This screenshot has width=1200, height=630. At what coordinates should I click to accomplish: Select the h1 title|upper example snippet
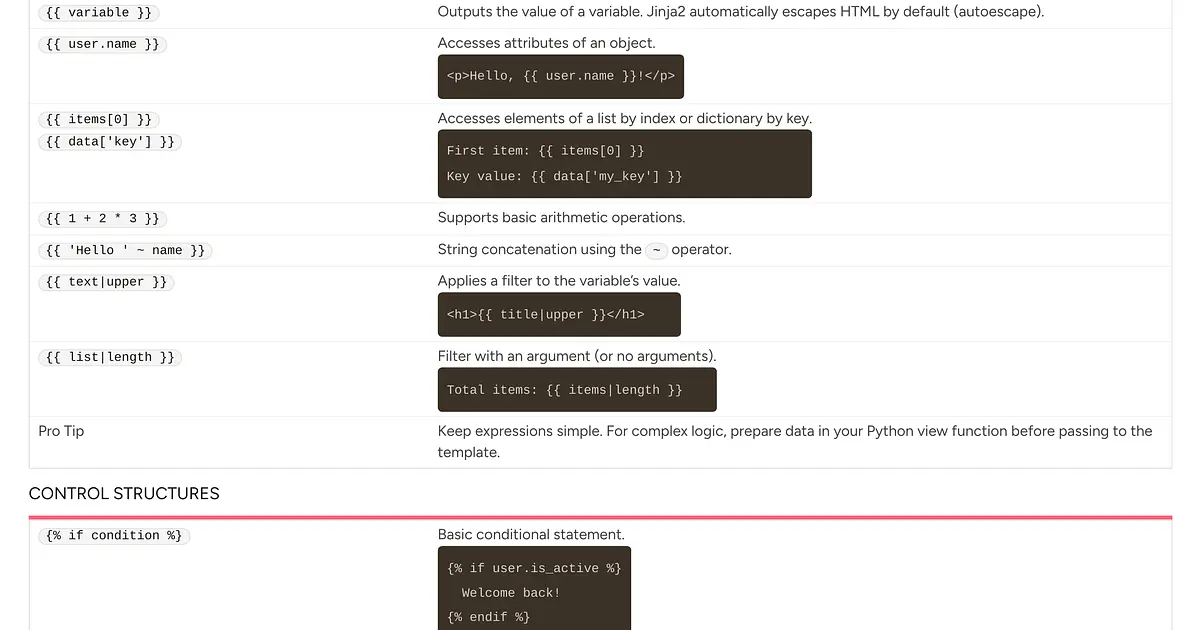[558, 314]
